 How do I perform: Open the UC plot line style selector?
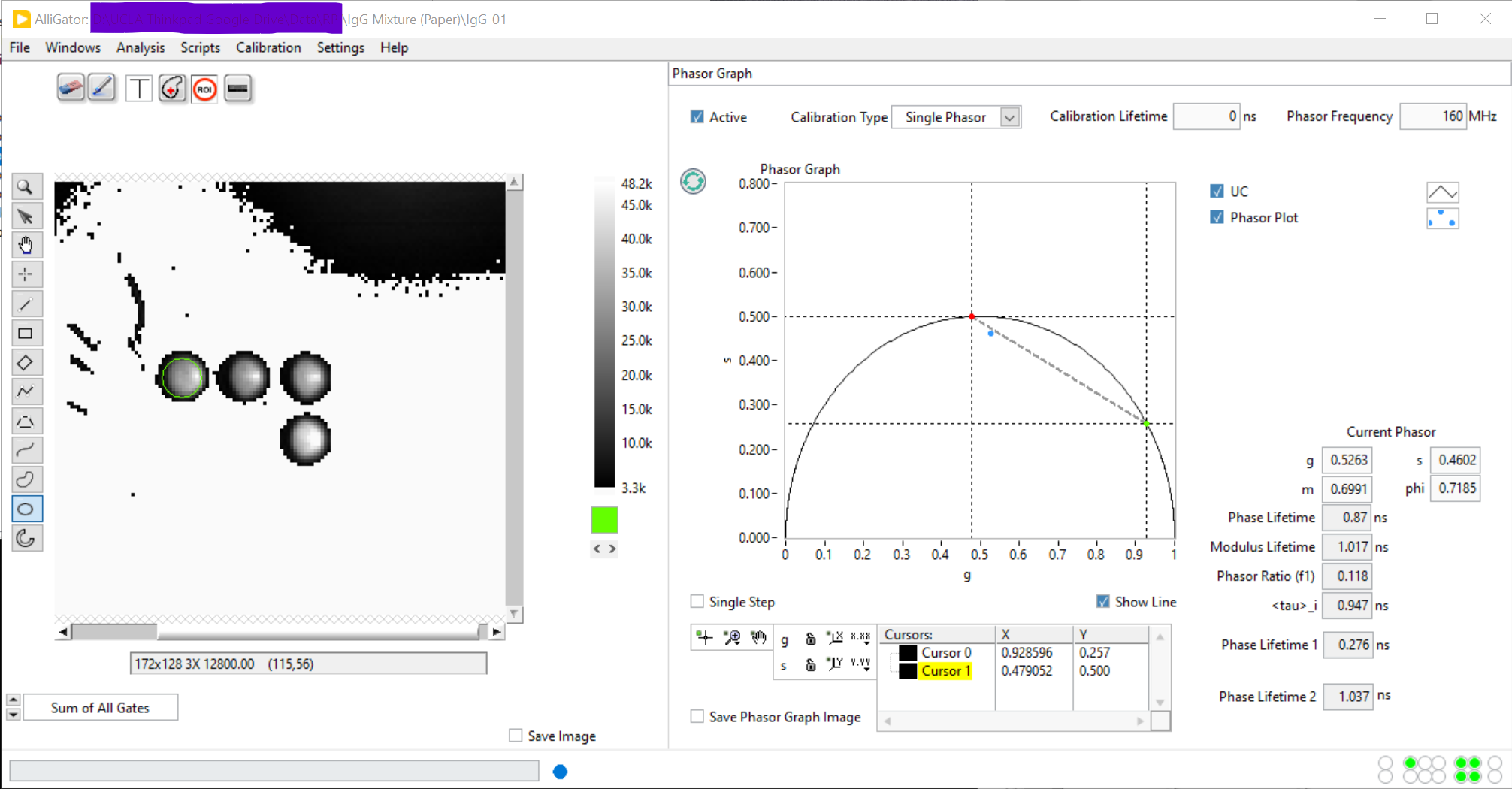point(1442,192)
